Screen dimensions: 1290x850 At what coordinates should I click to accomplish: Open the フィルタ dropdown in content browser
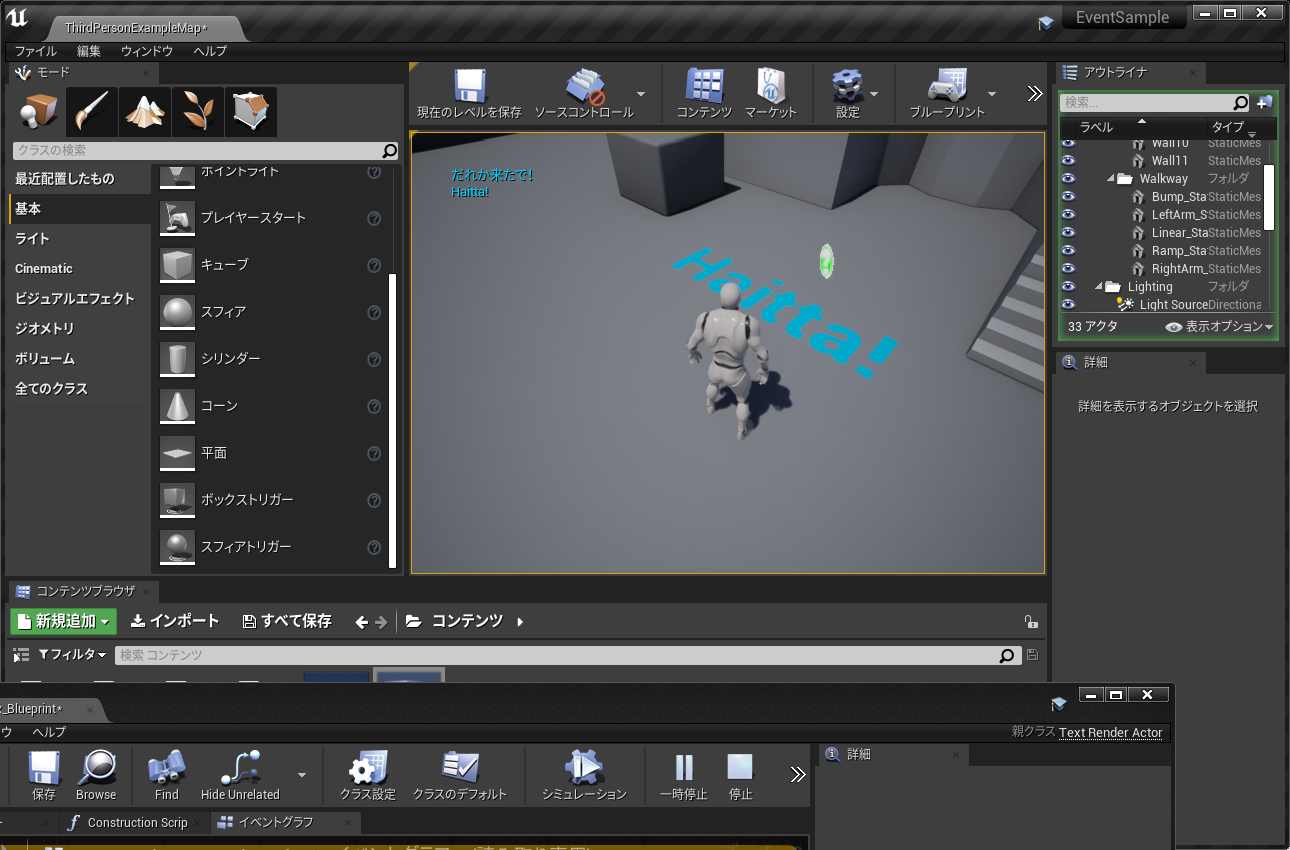point(73,654)
